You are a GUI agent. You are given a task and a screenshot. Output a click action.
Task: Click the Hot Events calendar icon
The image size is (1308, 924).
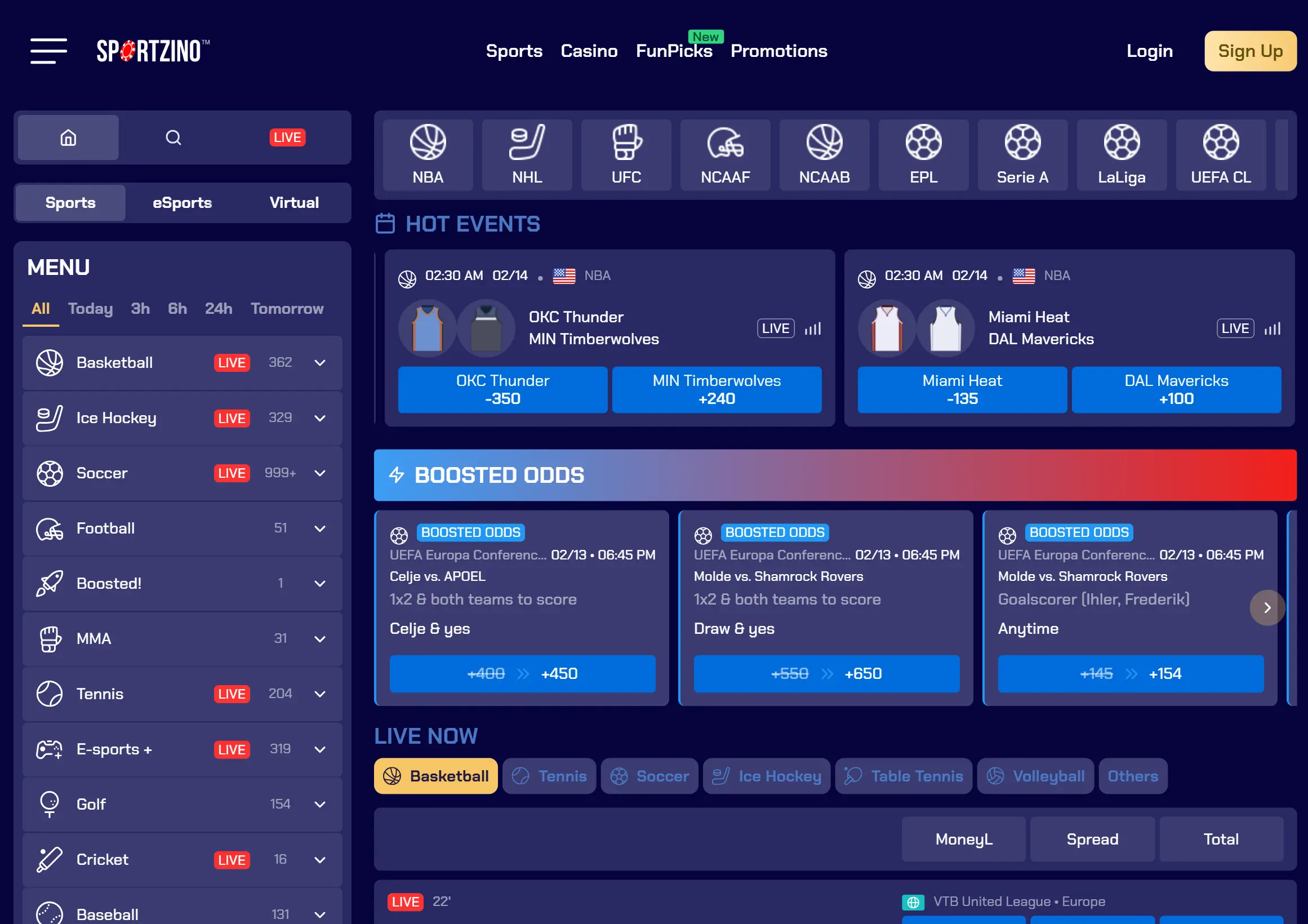(x=385, y=223)
